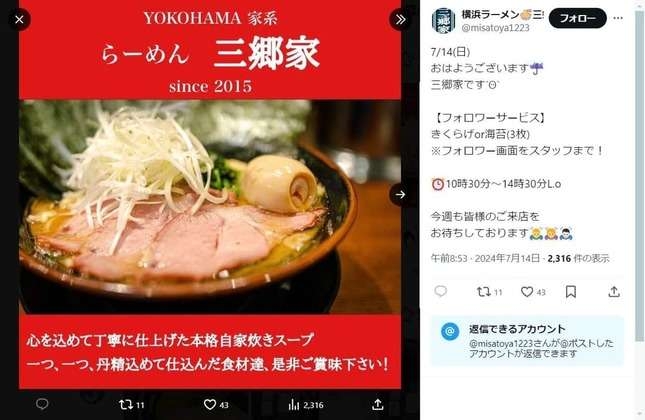
Task: Click the reply bubble in the side panel
Action: [441, 291]
